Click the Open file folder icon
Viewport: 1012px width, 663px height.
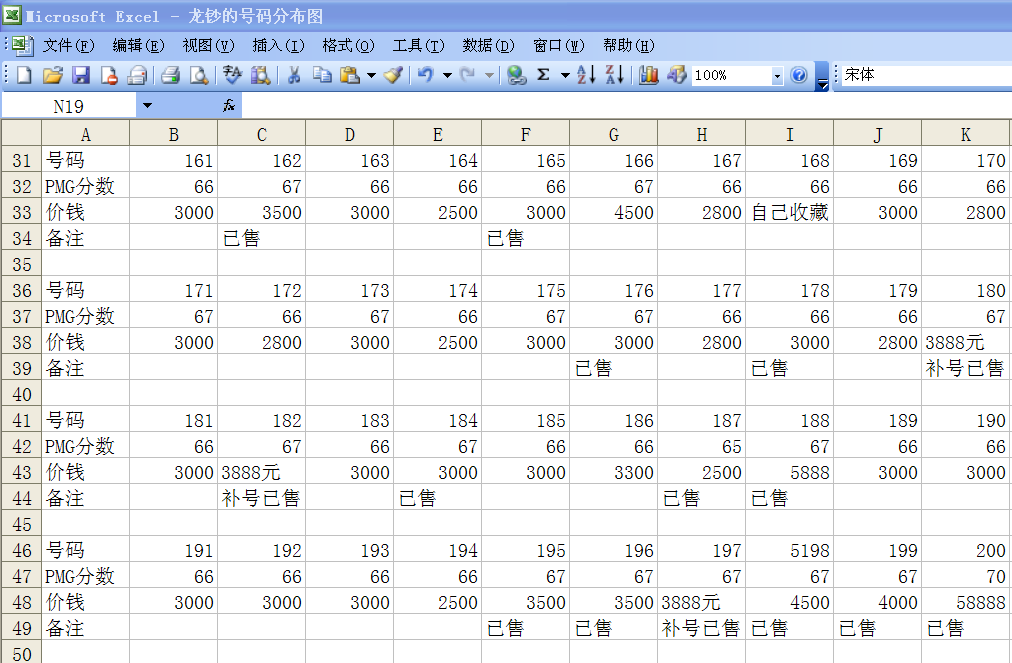point(52,75)
